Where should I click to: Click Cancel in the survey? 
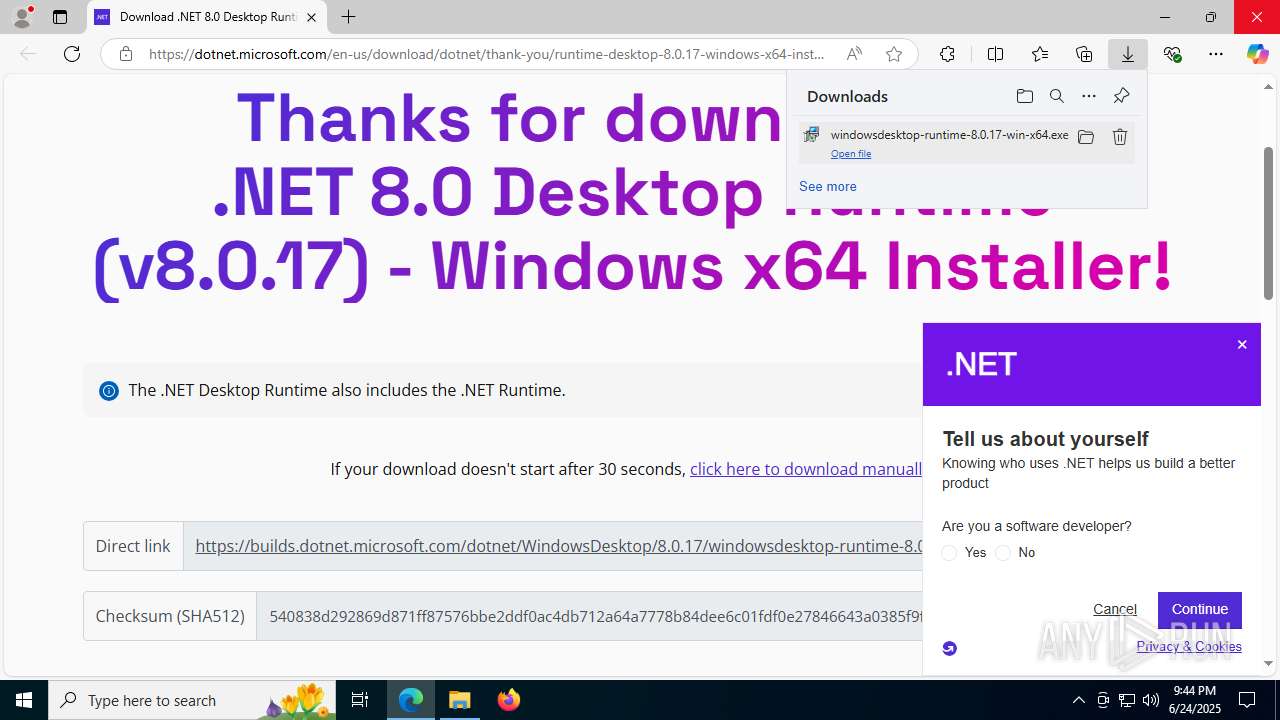click(1115, 609)
